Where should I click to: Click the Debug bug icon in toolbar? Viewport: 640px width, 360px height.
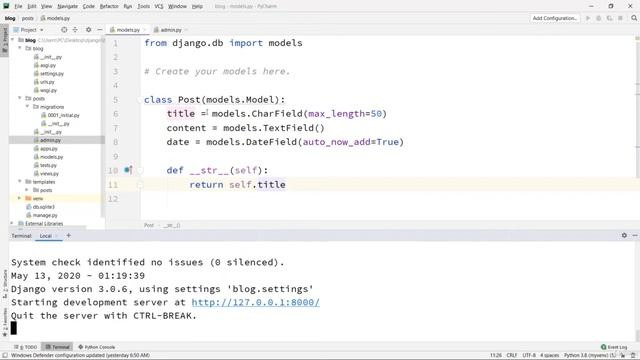(599, 18)
